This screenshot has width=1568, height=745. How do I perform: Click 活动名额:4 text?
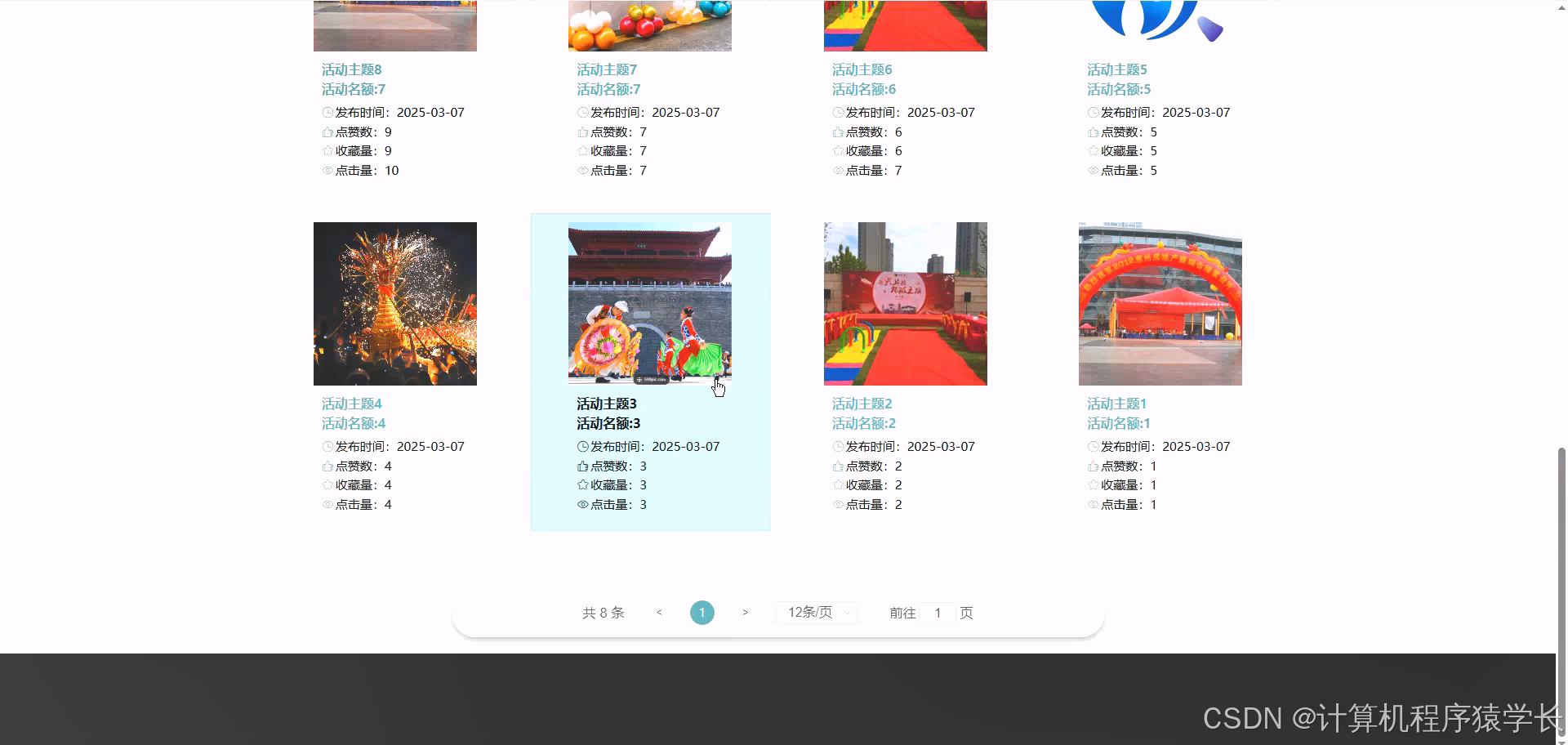(354, 423)
